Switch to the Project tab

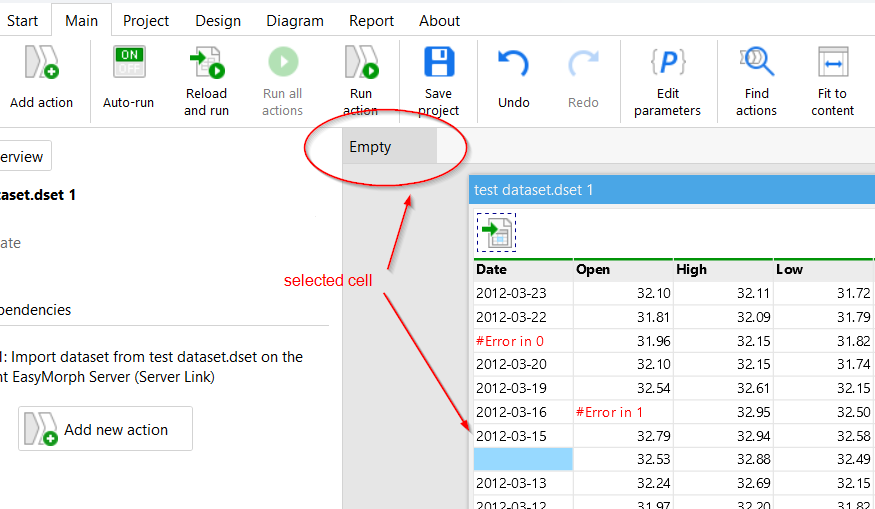point(146,20)
